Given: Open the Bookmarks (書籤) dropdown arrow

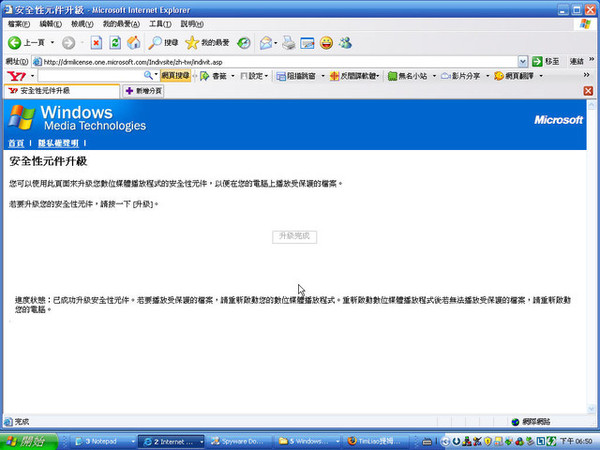Looking at the screenshot, I should click(232, 76).
